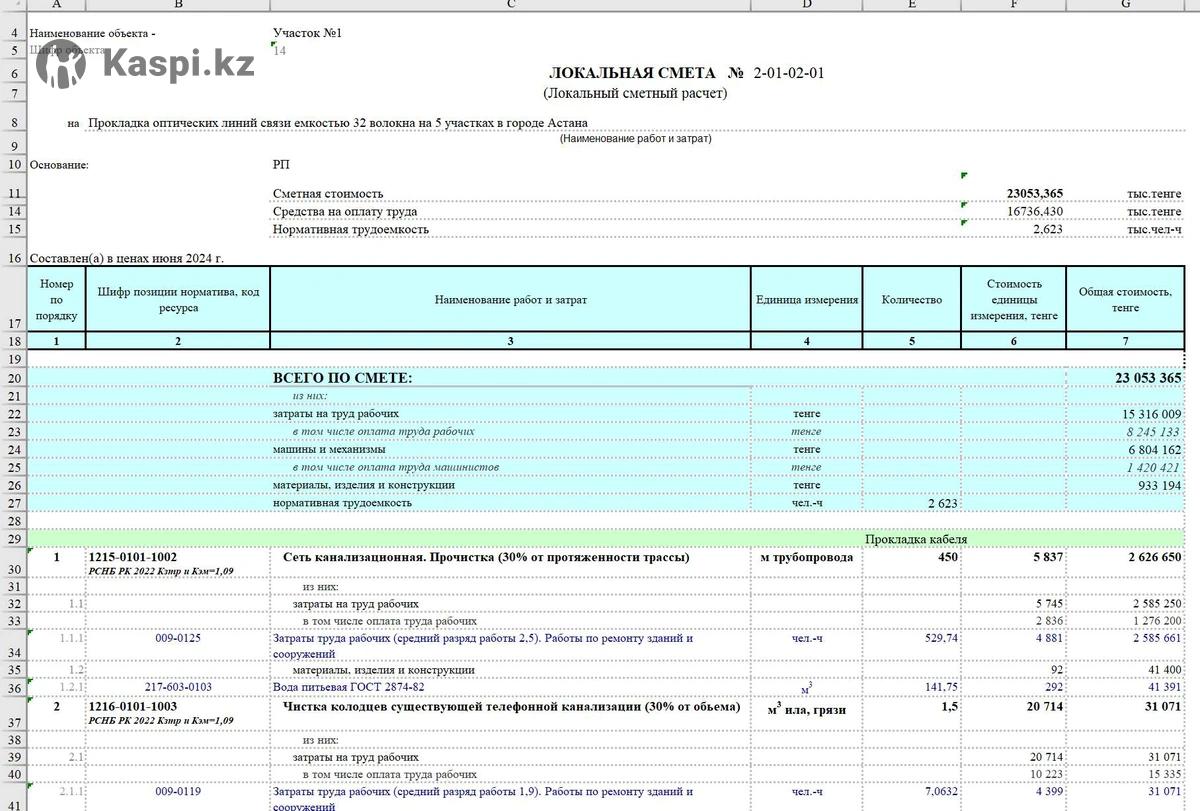Select the 'Количество' table heading cell

[911, 300]
